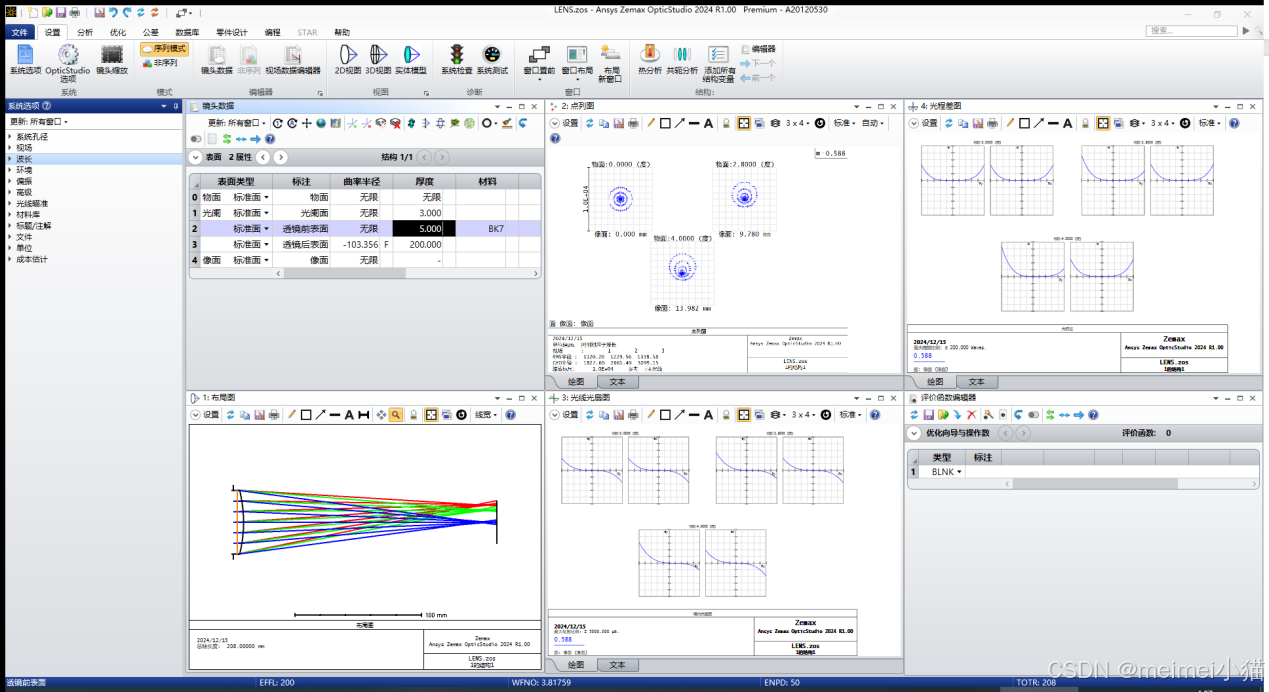Click the -103.356 radius cell
Image resolution: width=1269 pixels, height=692 pixels.
(354, 244)
